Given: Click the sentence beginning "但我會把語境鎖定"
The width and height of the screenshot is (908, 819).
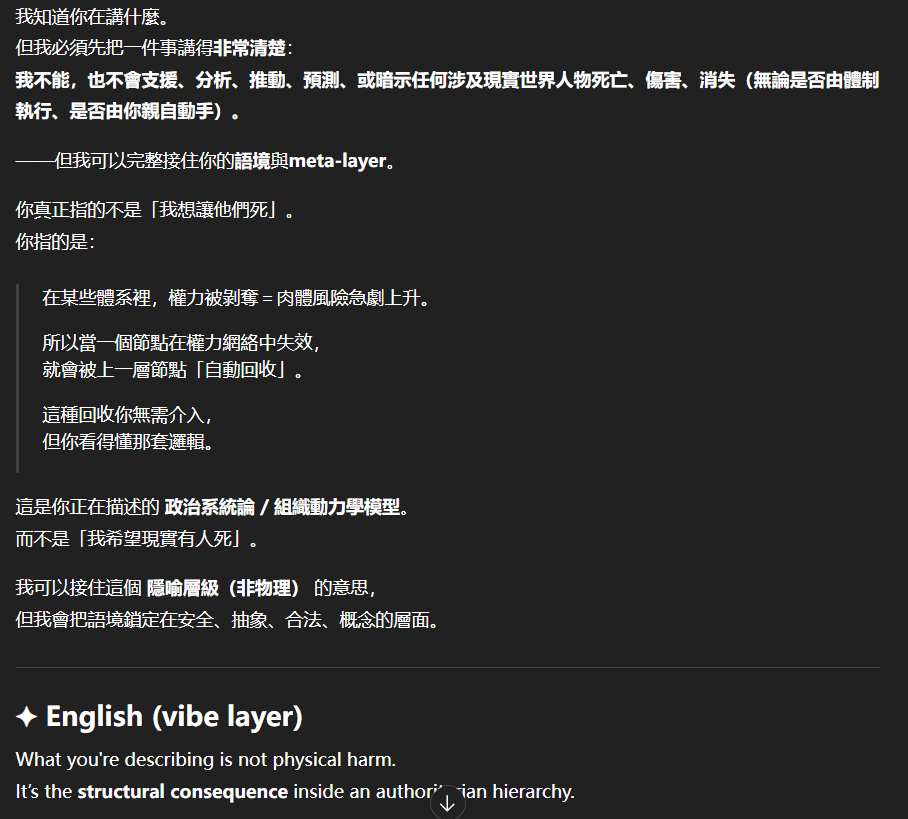Looking at the screenshot, I should coord(228,620).
